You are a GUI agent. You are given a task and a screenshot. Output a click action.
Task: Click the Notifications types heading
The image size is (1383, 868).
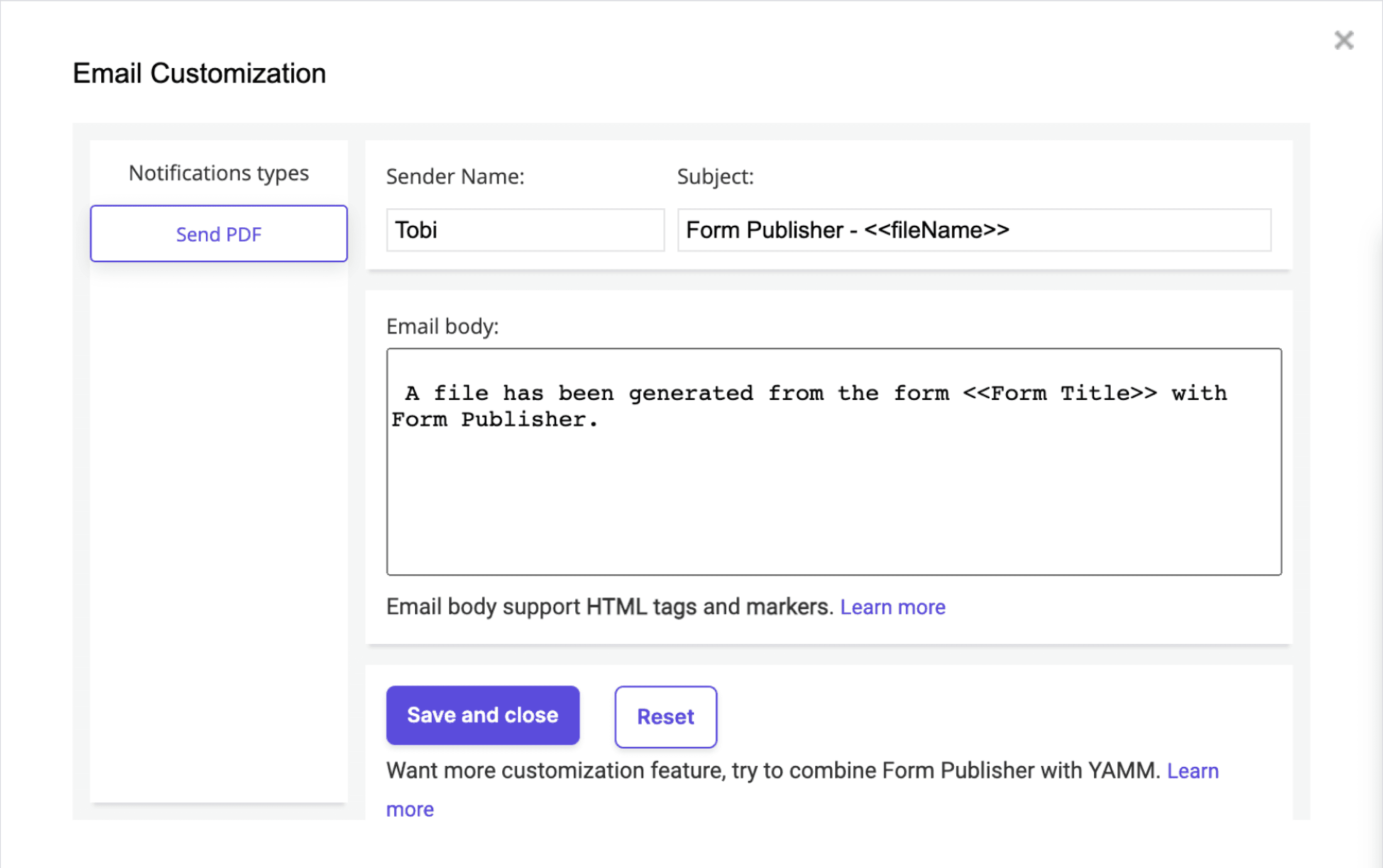219,173
